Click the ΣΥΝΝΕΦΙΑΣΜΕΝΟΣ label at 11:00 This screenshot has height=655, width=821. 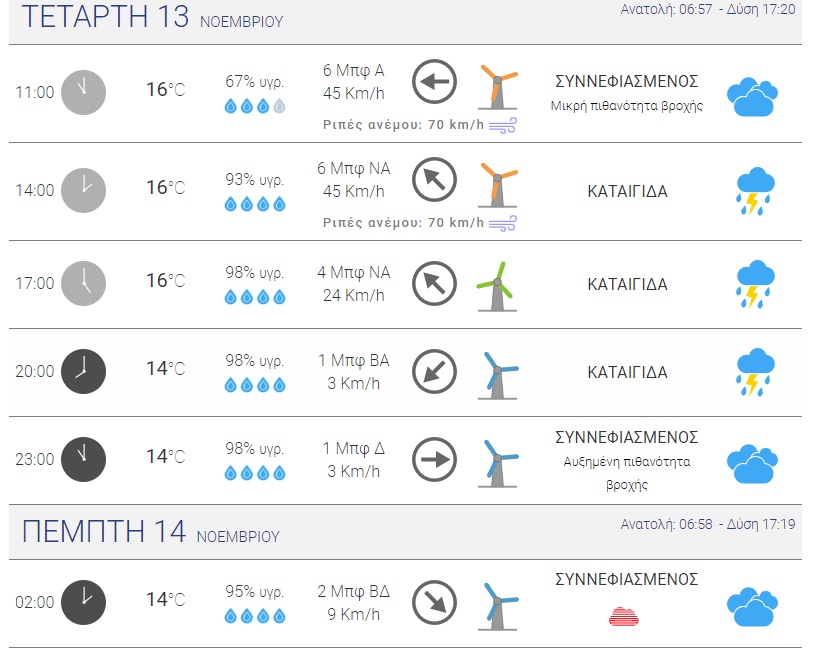point(627,81)
